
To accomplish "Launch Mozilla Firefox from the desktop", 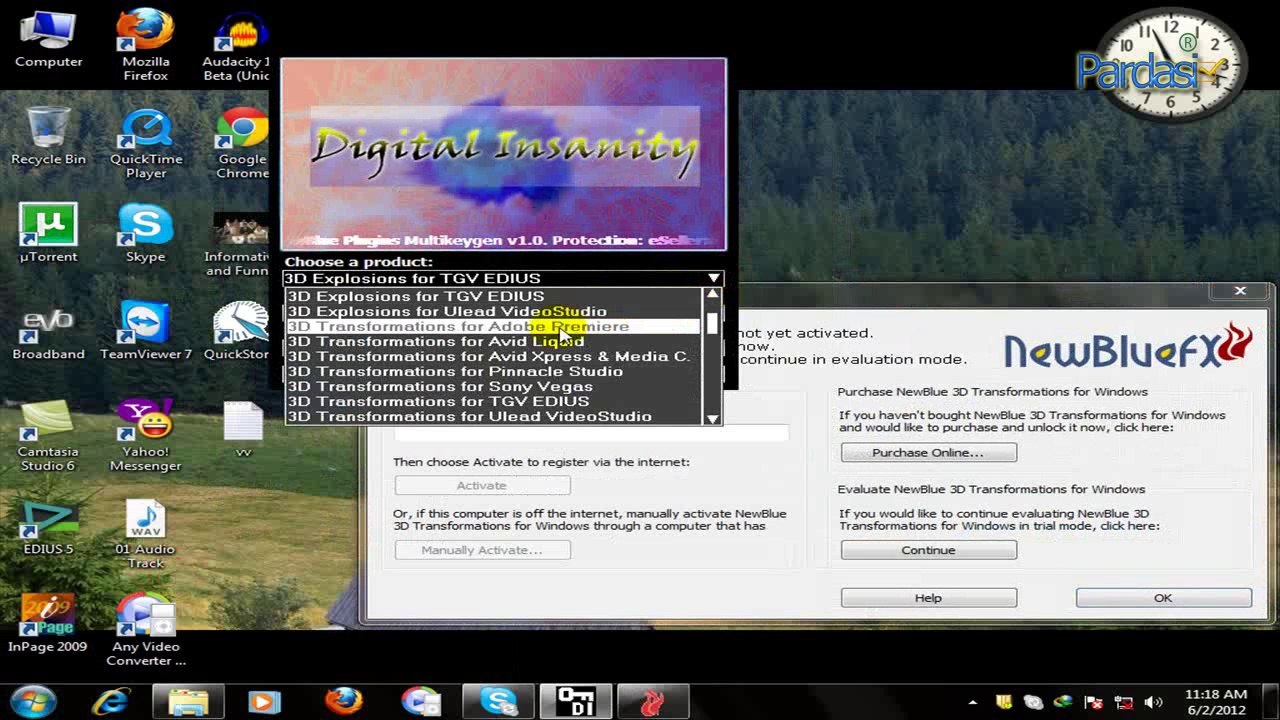I will [146, 45].
